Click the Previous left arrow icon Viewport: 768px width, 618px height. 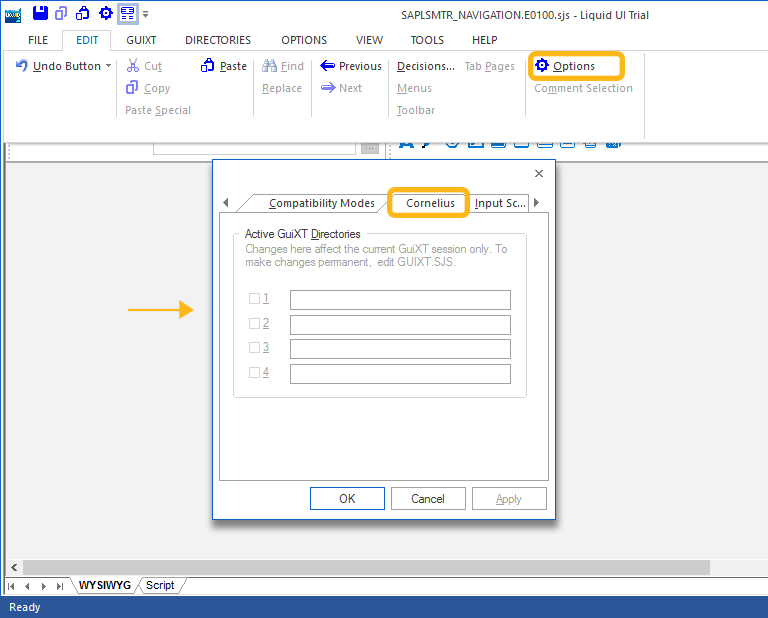[327, 66]
